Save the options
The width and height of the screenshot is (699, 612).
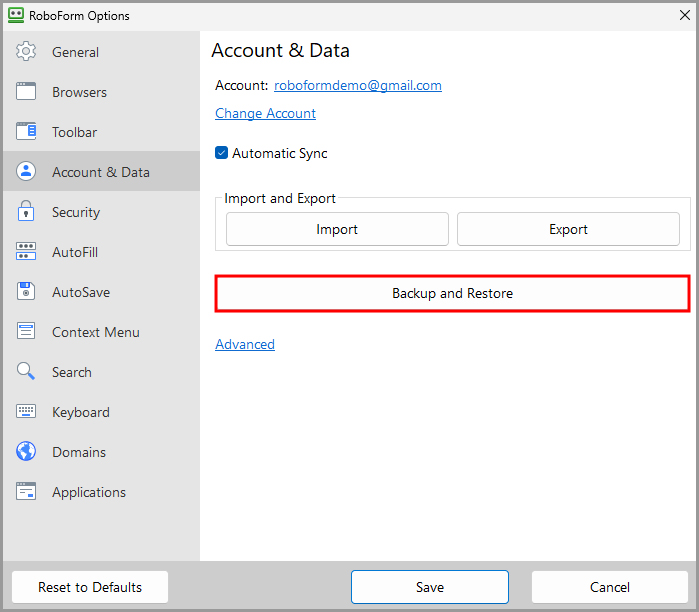point(430,587)
